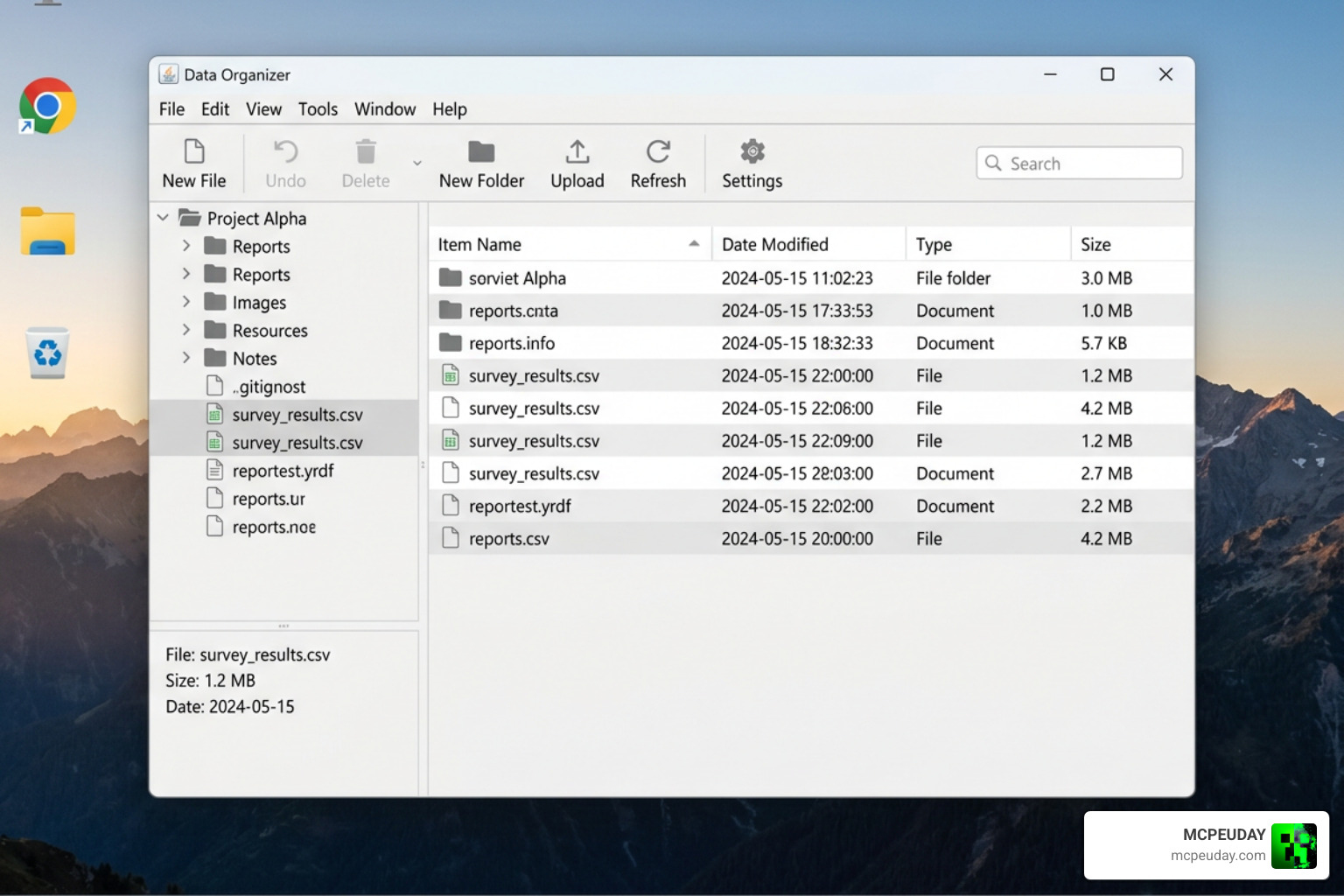Click the reports.info folder icon
The width and height of the screenshot is (1344, 896).
coord(451,342)
